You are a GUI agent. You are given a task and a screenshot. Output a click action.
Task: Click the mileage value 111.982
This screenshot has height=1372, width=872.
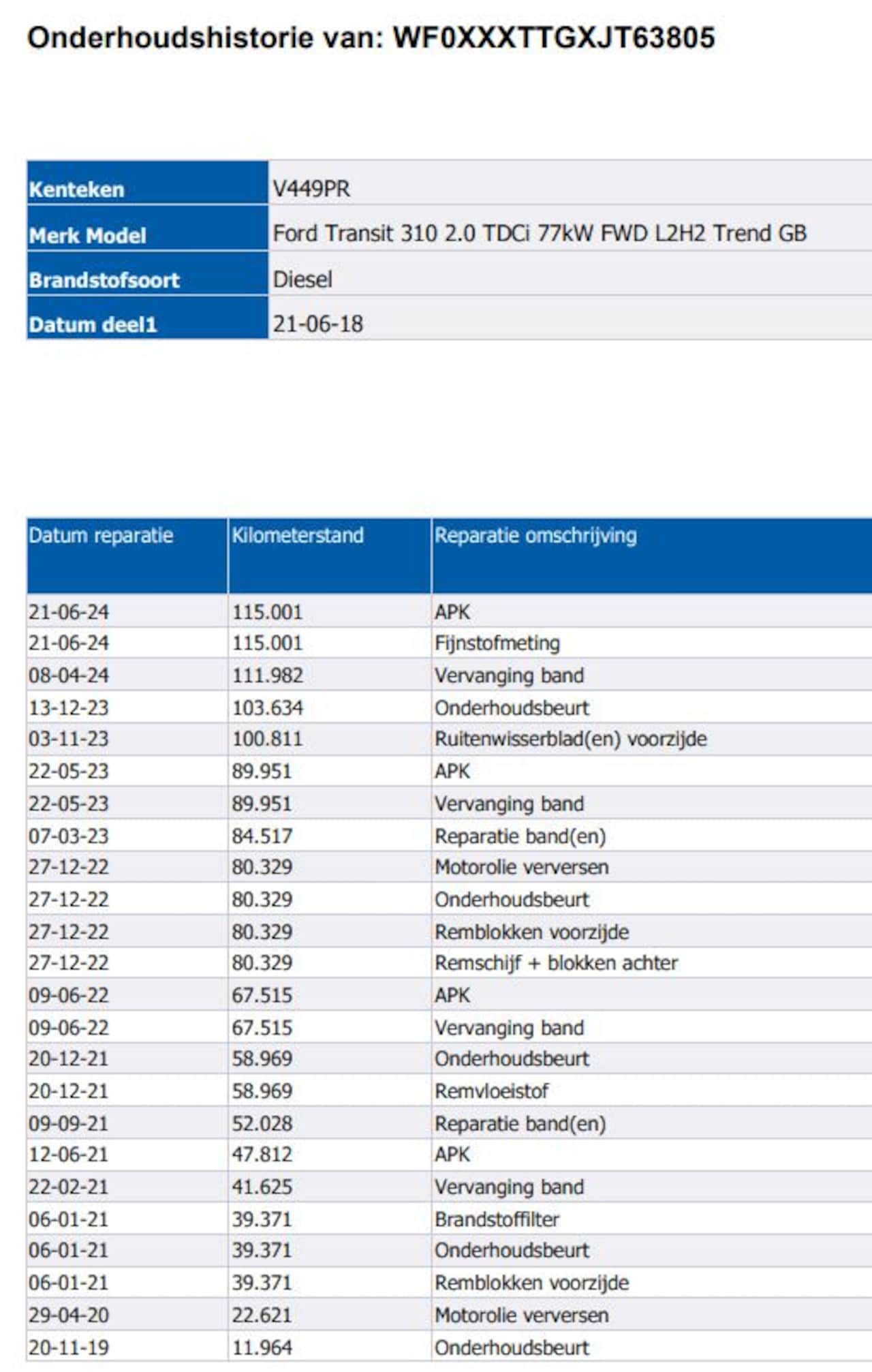(267, 675)
